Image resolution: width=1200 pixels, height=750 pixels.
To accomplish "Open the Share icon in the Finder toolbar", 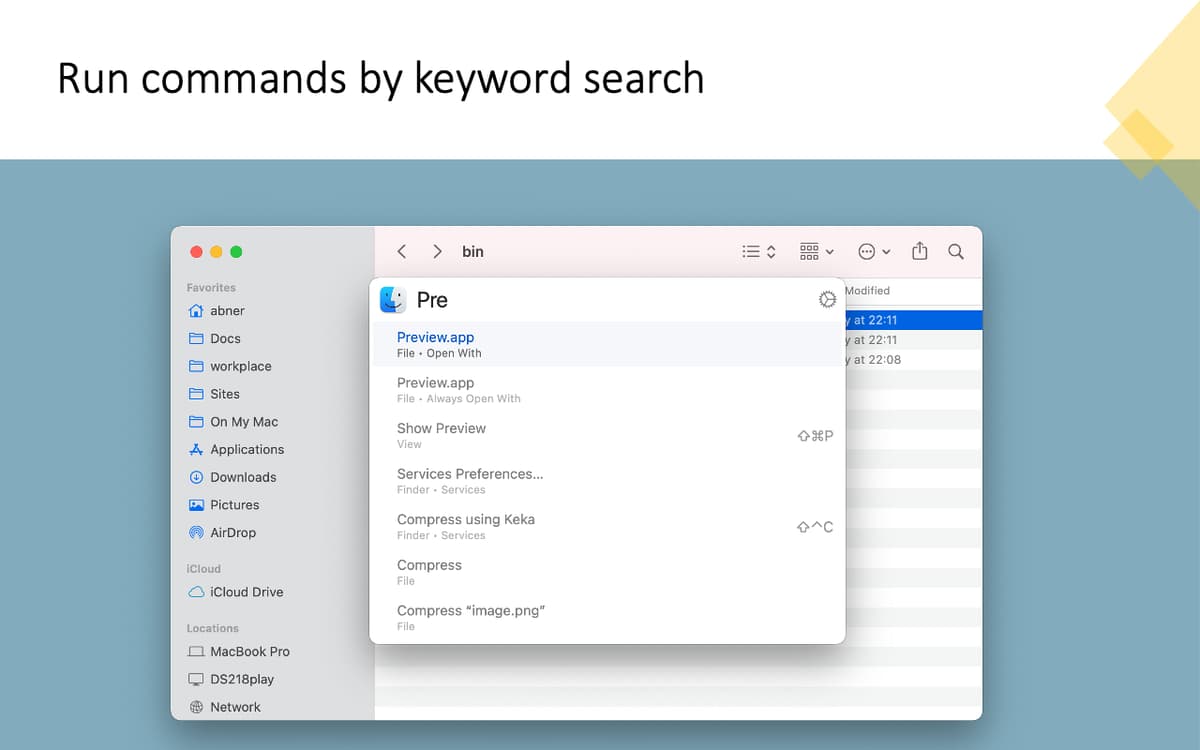I will point(919,251).
